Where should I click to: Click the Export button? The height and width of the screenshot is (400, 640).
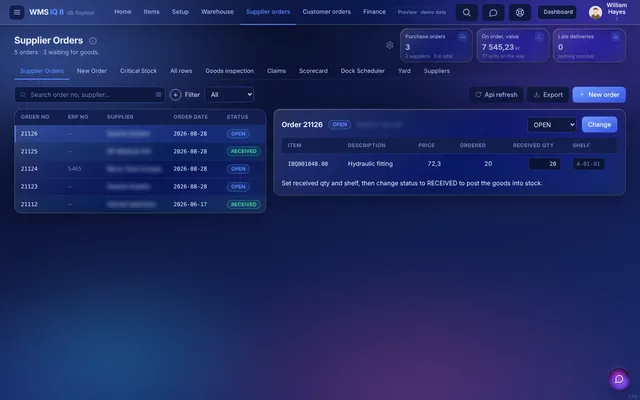pyautogui.click(x=548, y=95)
